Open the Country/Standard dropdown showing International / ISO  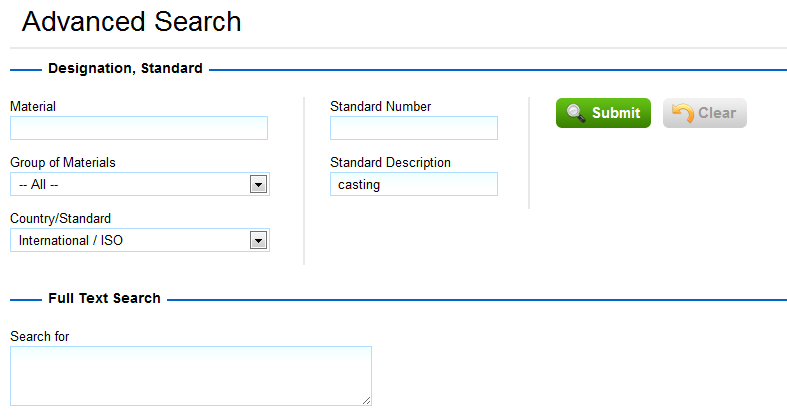(x=139, y=240)
